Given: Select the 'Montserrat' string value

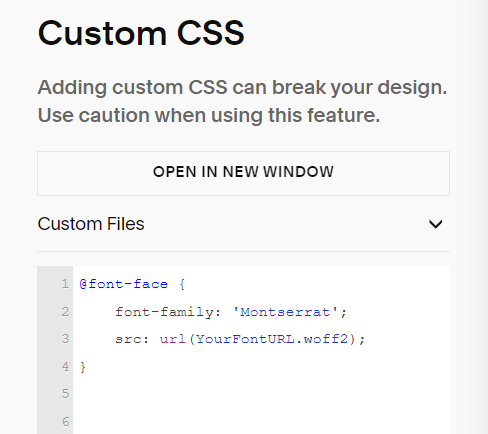Looking at the screenshot, I should [285, 312].
